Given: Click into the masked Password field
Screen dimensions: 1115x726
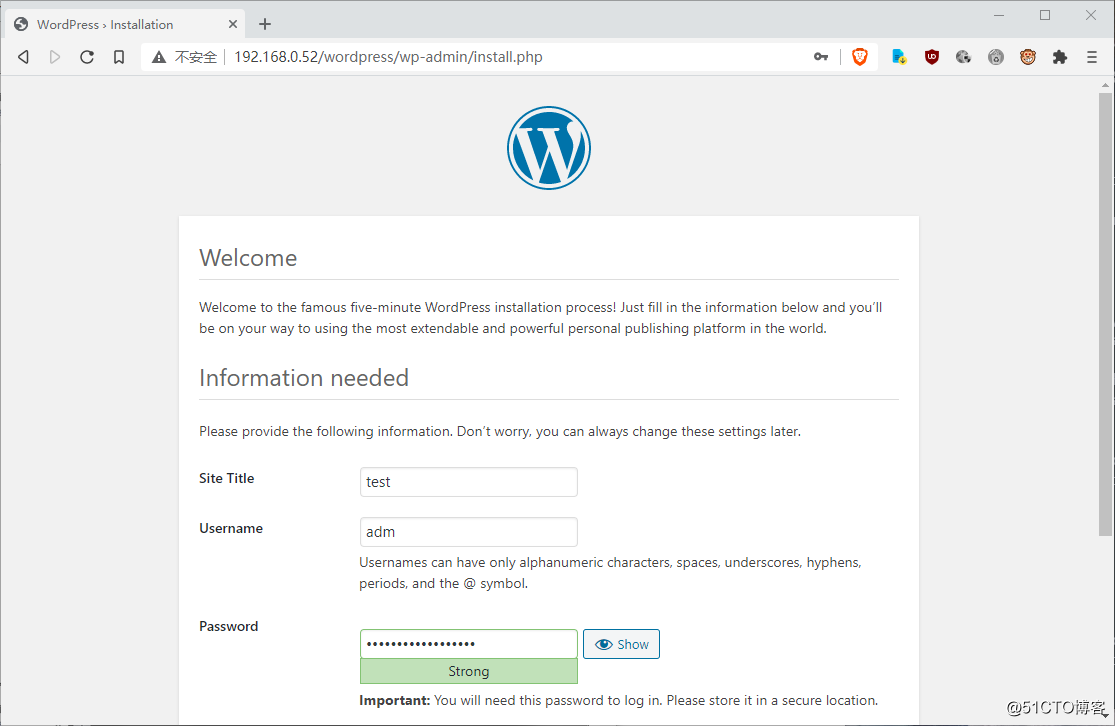Looking at the screenshot, I should 469,644.
